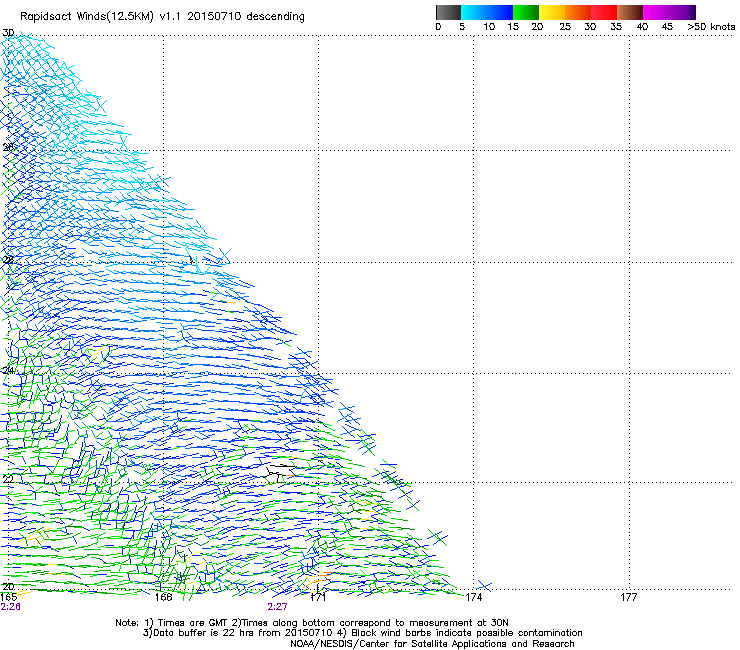
Task: Click the orange wind barb near 171 longitude
Action: [319, 577]
